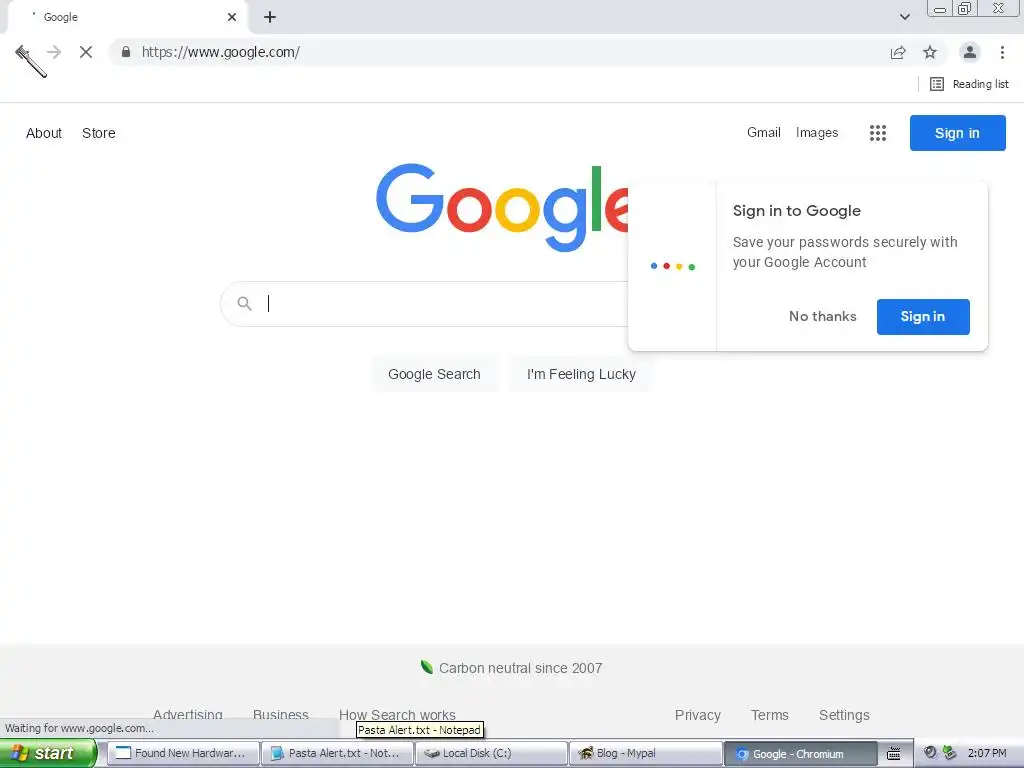Screen dimensions: 1024x768
Task: Open a new tab with plus button
Action: (270, 17)
